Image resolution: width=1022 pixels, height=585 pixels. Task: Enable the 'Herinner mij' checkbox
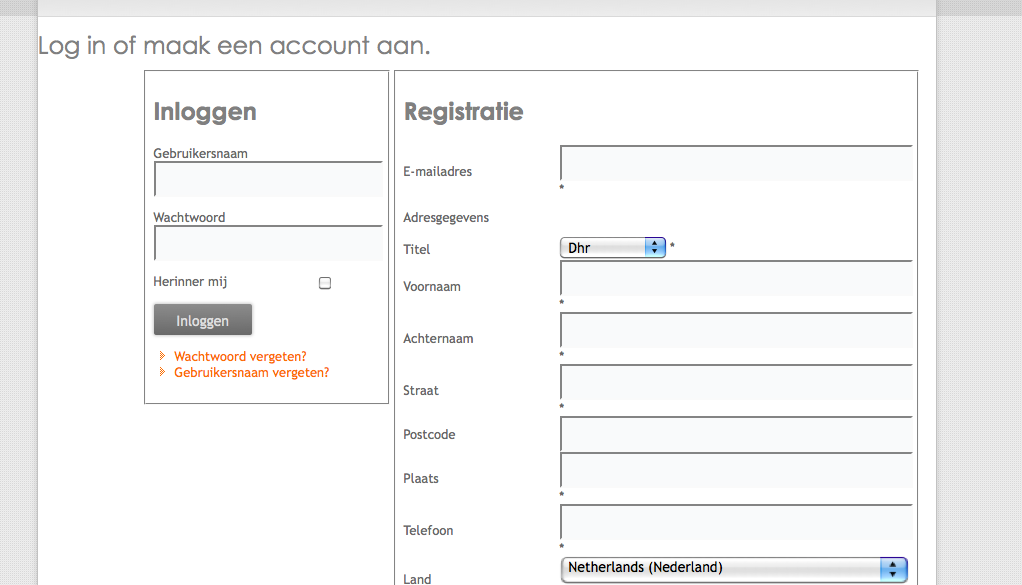(325, 283)
